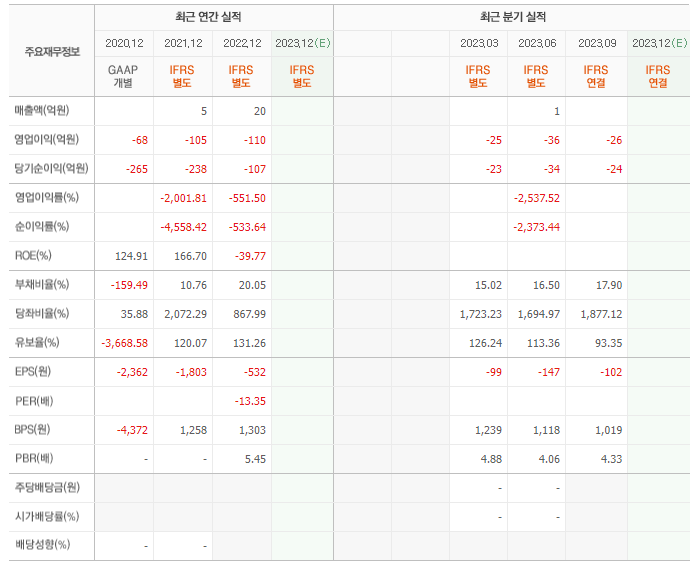Click the 4.33 quarterly PBR value
Screen dimensions: 700x566
(x=612, y=459)
